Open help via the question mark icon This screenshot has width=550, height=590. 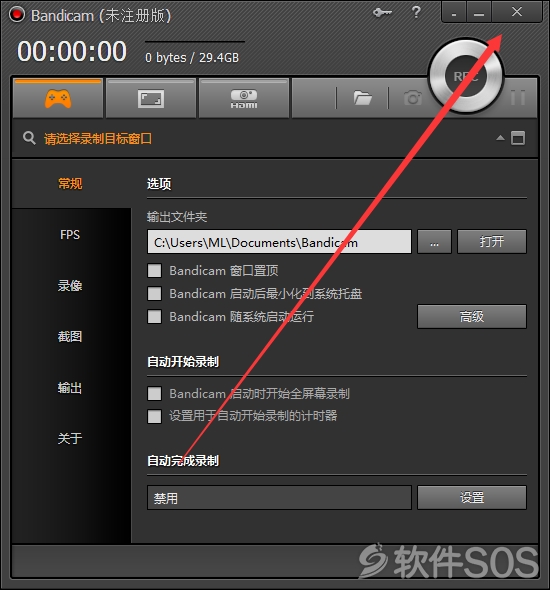[x=416, y=12]
